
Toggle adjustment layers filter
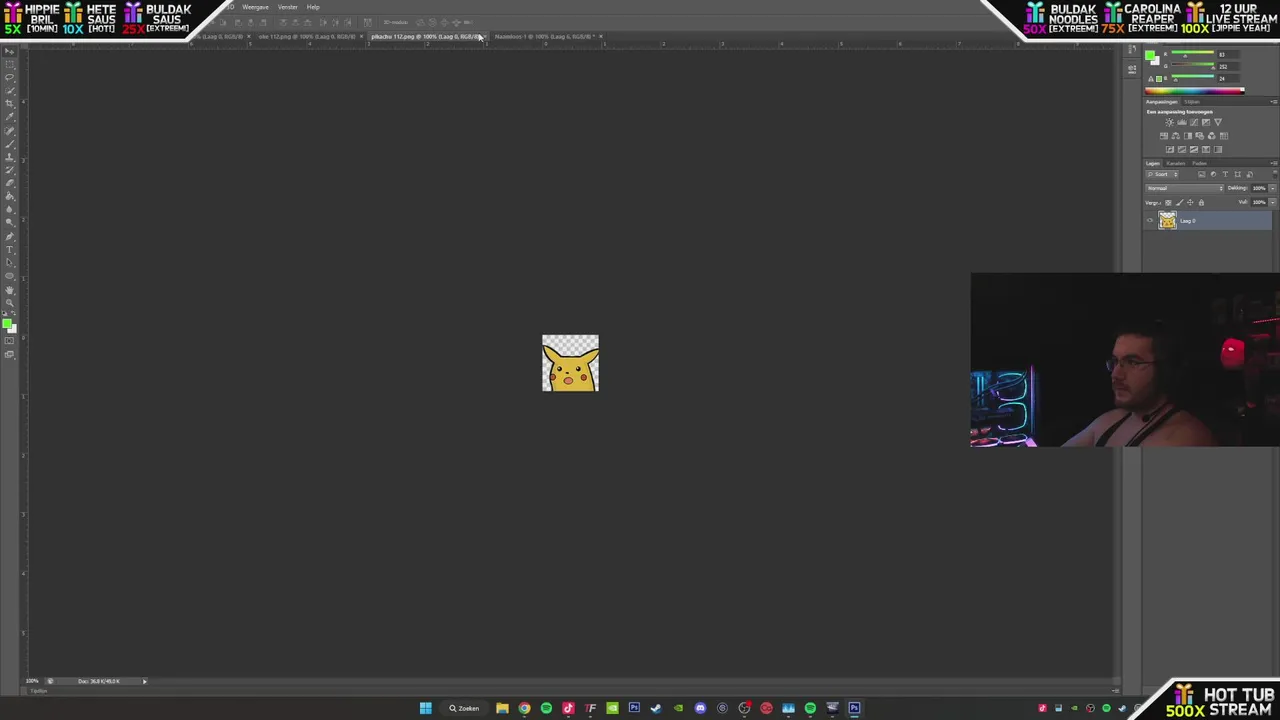click(x=1214, y=174)
